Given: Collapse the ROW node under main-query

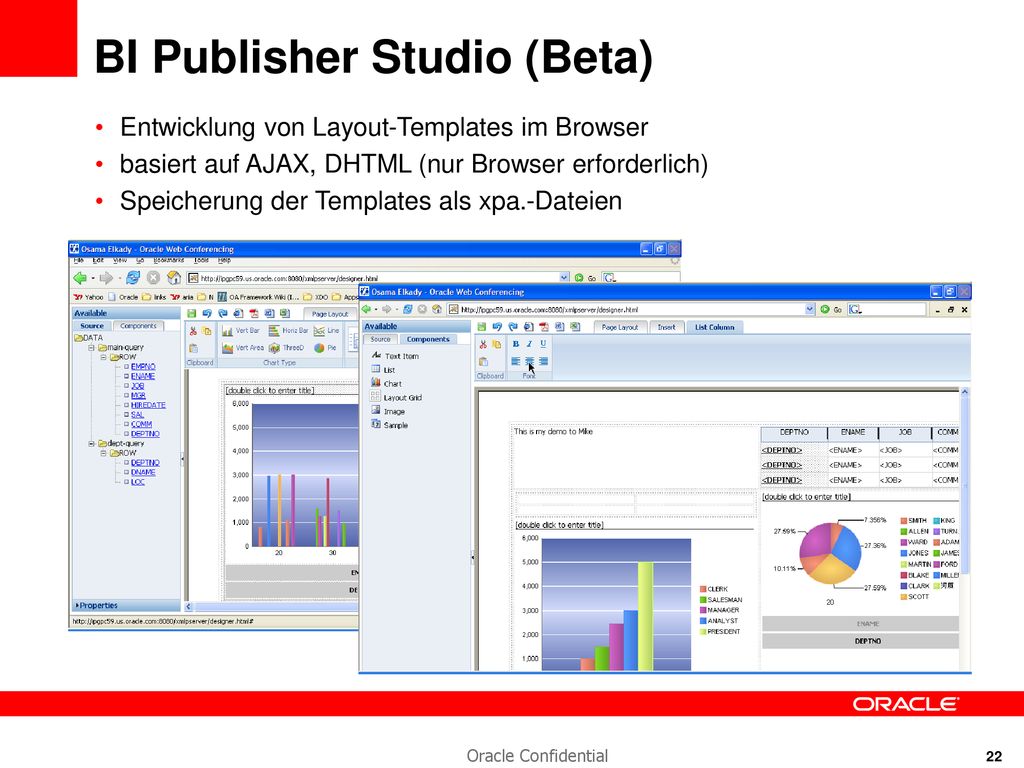Looking at the screenshot, I should (x=103, y=358).
